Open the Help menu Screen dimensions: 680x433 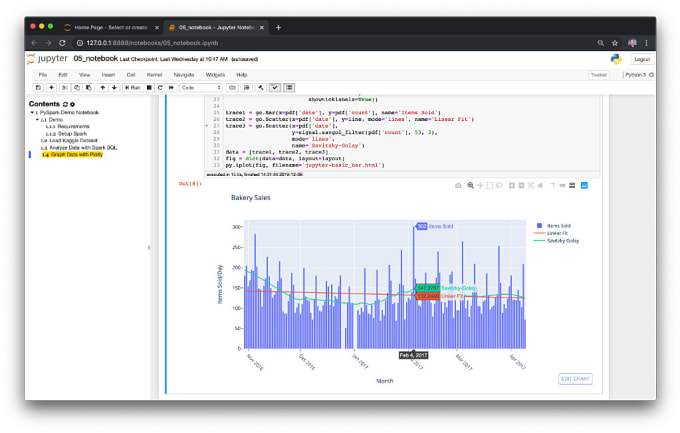coord(242,75)
